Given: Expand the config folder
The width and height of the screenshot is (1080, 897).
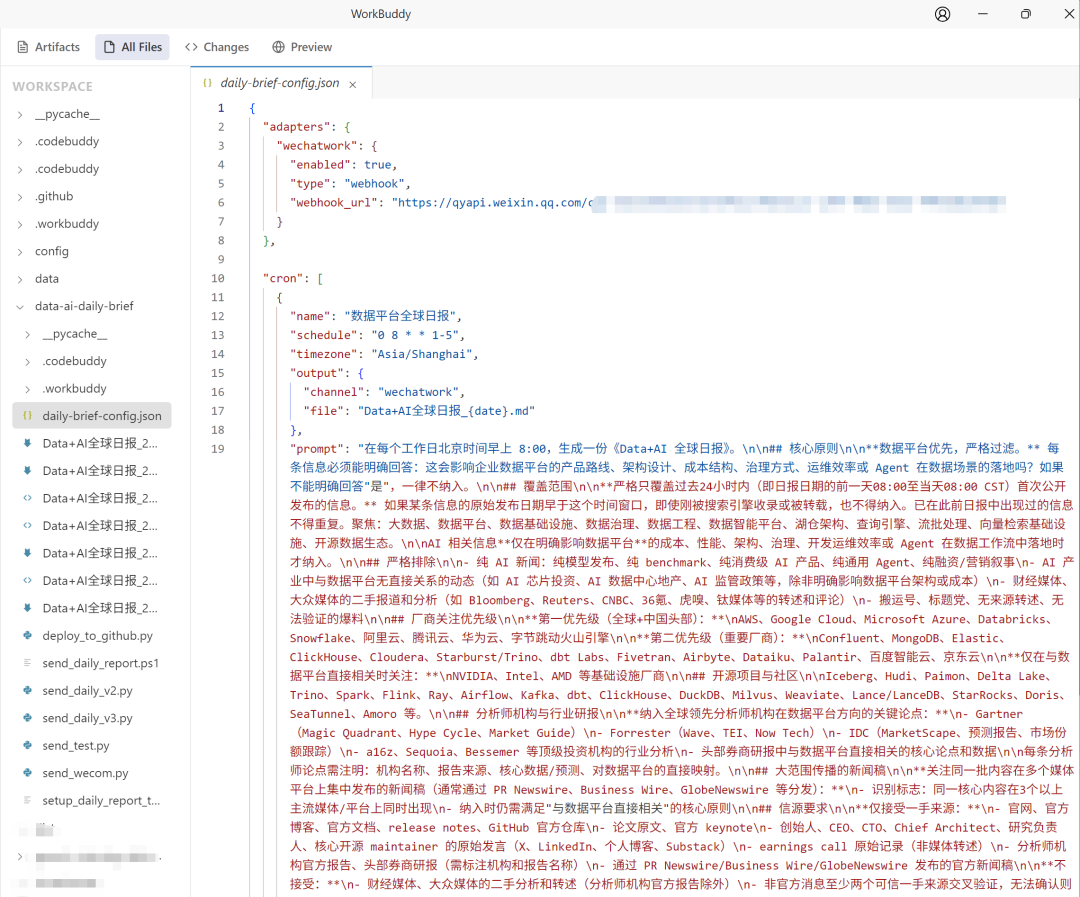Looking at the screenshot, I should 20,252.
